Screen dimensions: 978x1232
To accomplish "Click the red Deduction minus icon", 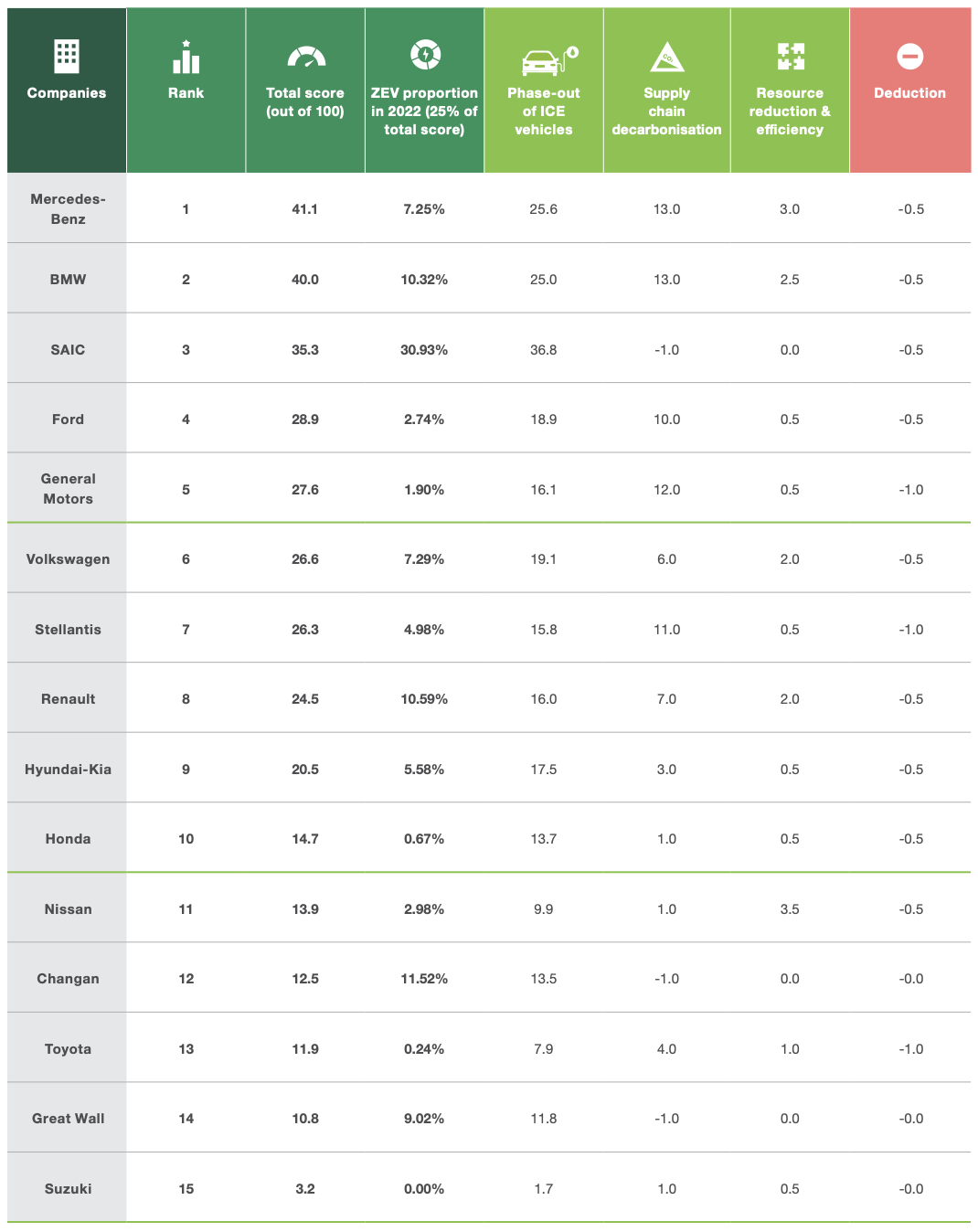I will click(x=909, y=57).
